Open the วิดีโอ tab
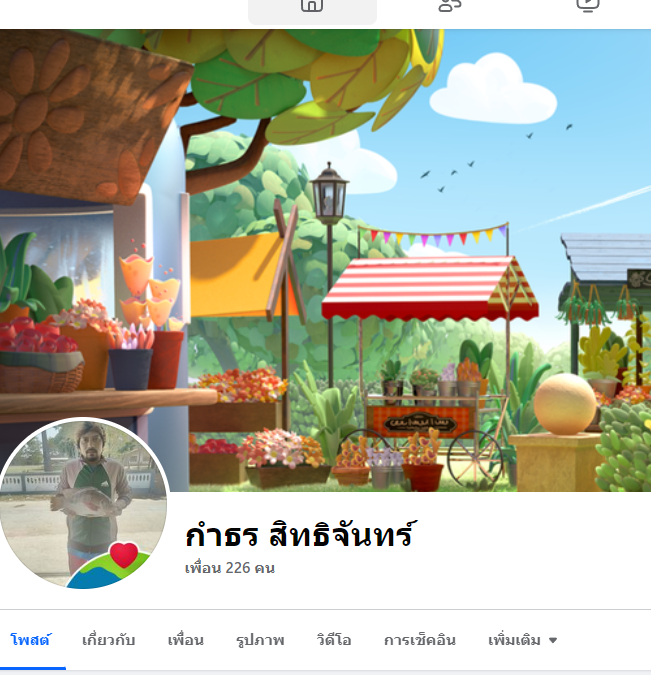Viewport: 651px width, 675px height. (x=334, y=640)
